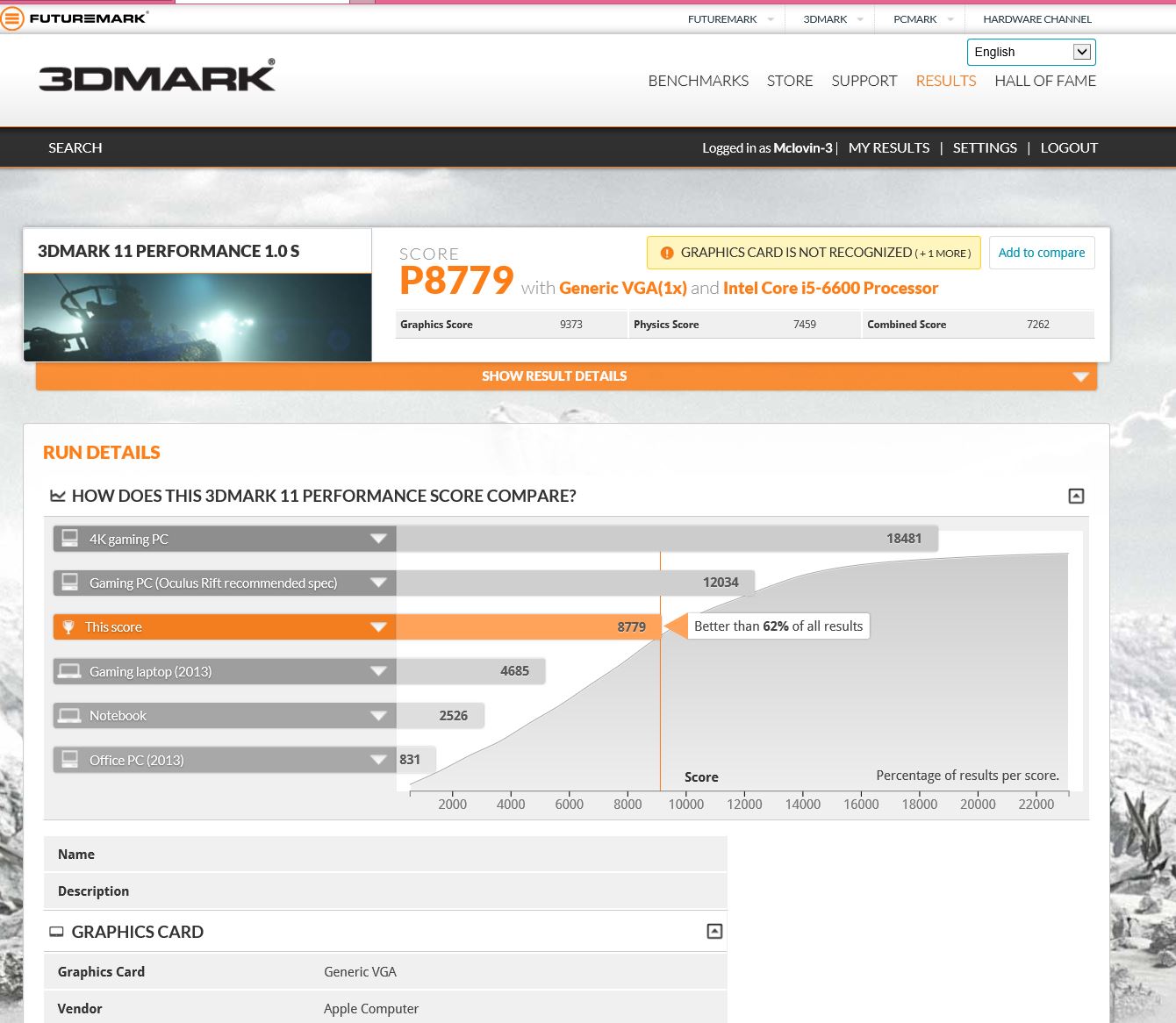This screenshot has height=1023, width=1176.
Task: Click the 4685 gaming laptop score bar
Action: [471, 671]
